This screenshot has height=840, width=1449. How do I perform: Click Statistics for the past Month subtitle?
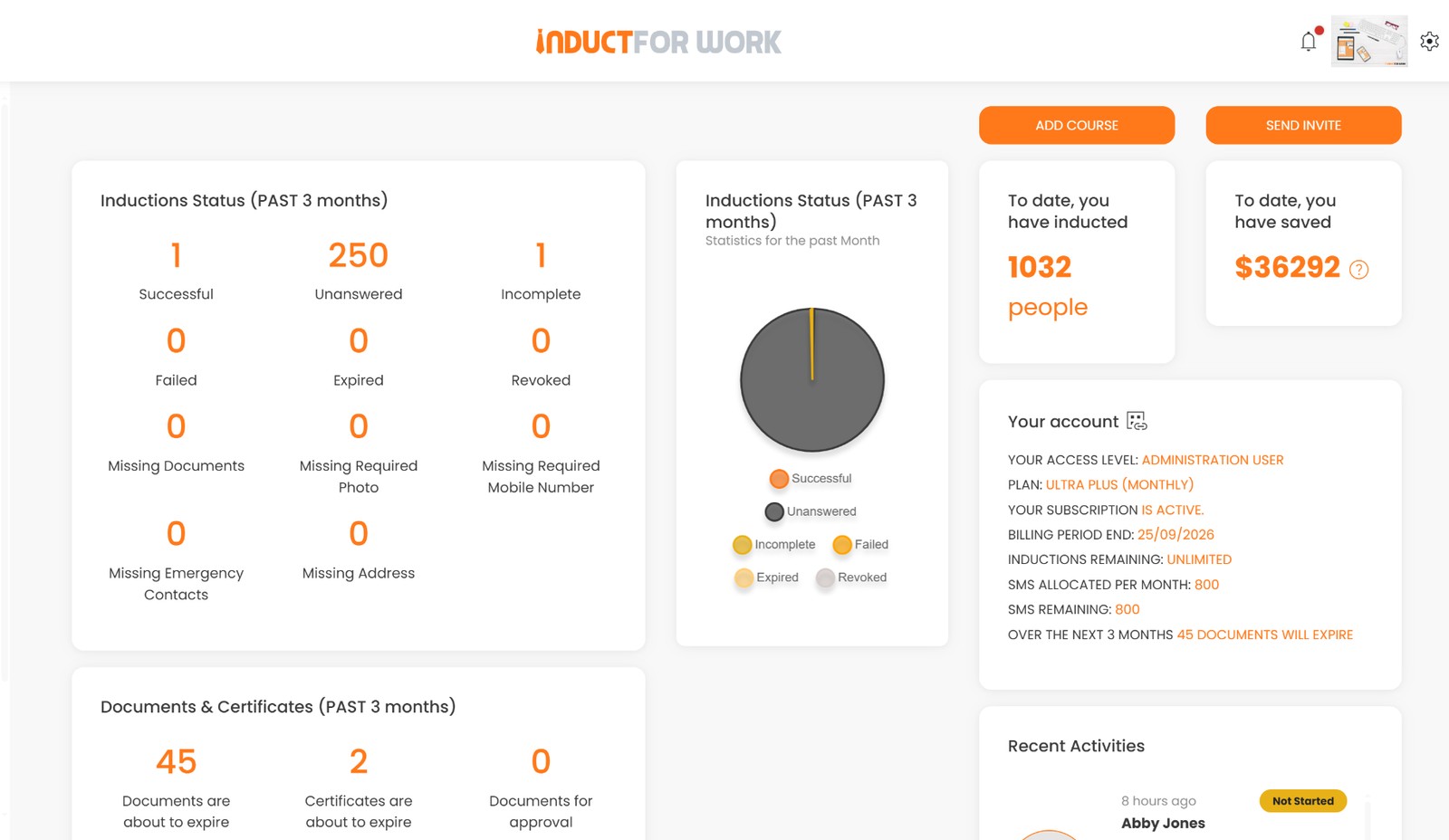coord(792,241)
